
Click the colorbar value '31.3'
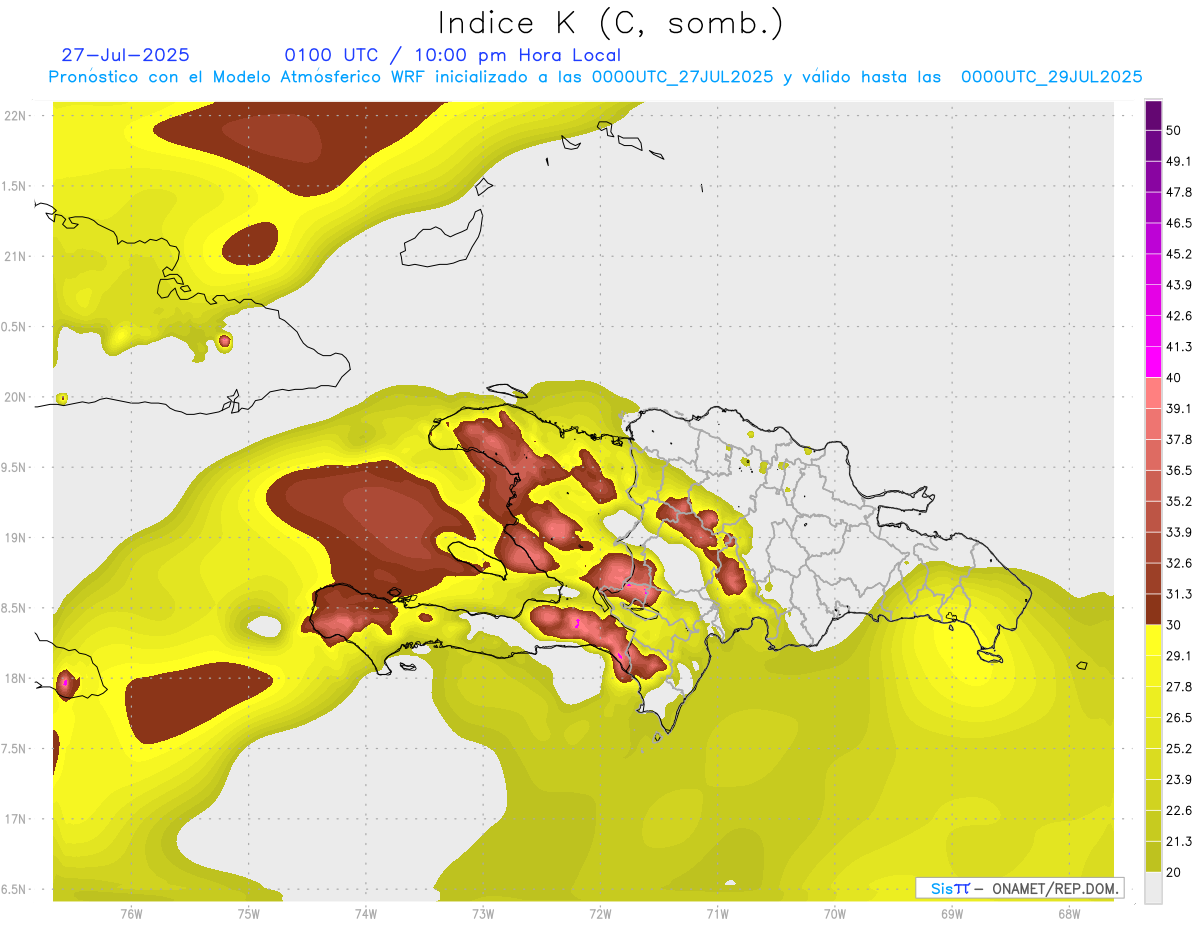[x=1179, y=594]
